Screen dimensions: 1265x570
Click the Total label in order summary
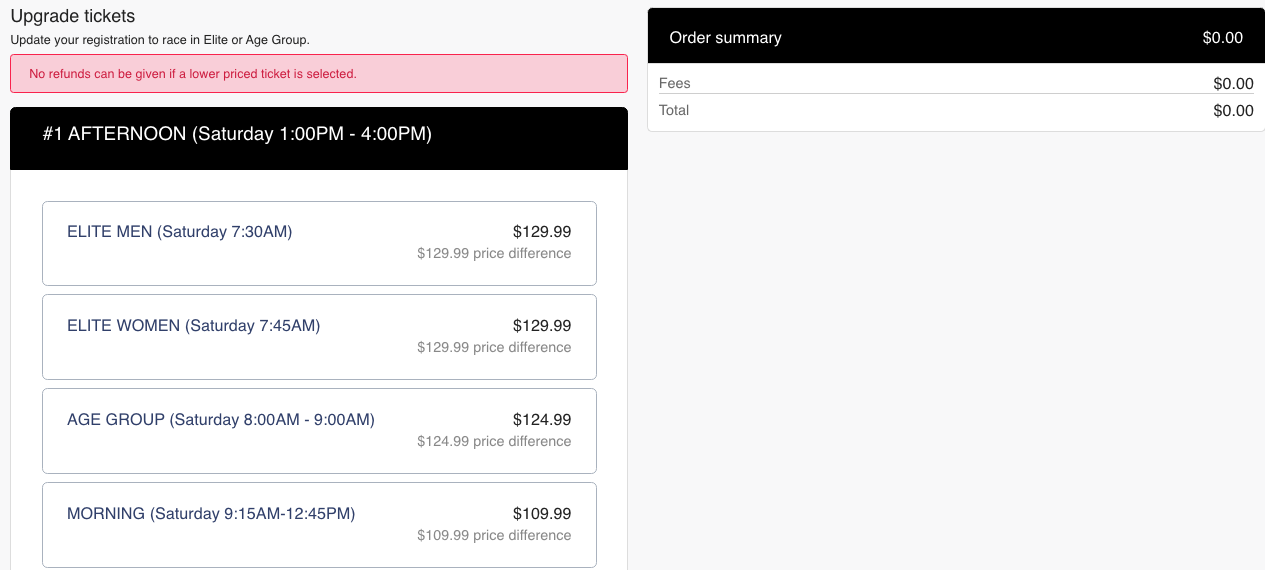pyautogui.click(x=674, y=110)
